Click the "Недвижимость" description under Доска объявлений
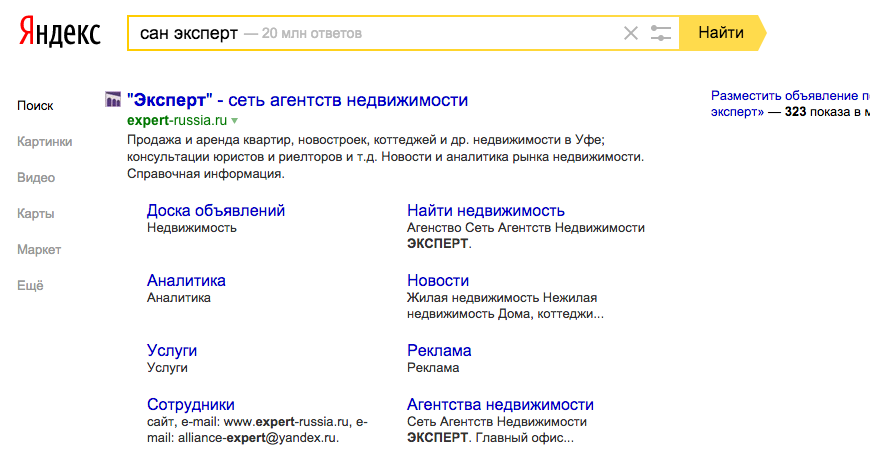 (192, 228)
